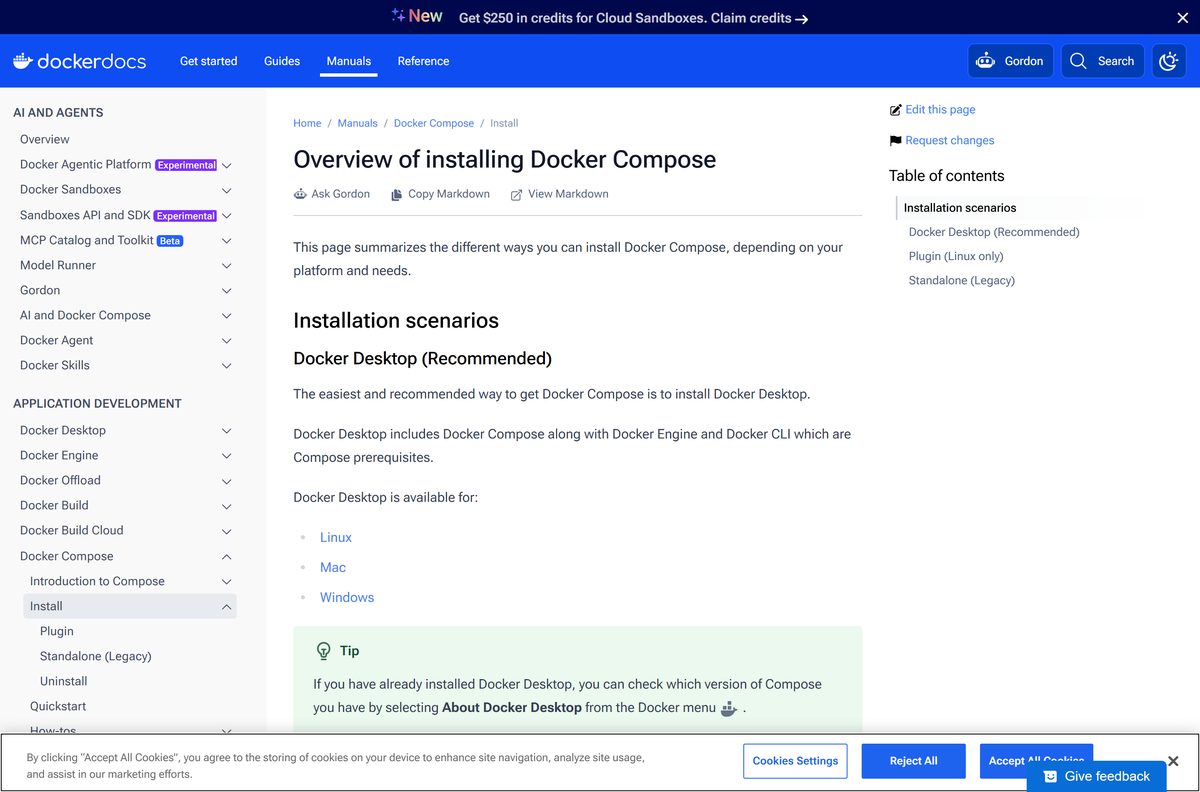Expand the Docker Build chevron
The height and width of the screenshot is (792, 1200).
(227, 506)
